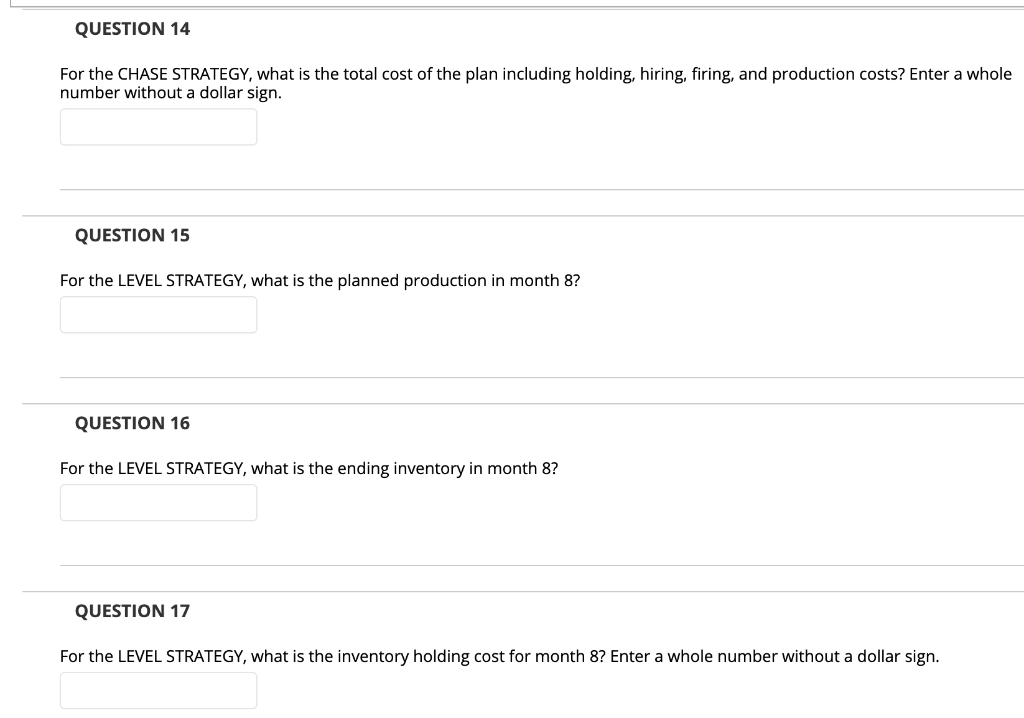
Task: Select the QUESTION 17 heading
Action: tap(131, 611)
